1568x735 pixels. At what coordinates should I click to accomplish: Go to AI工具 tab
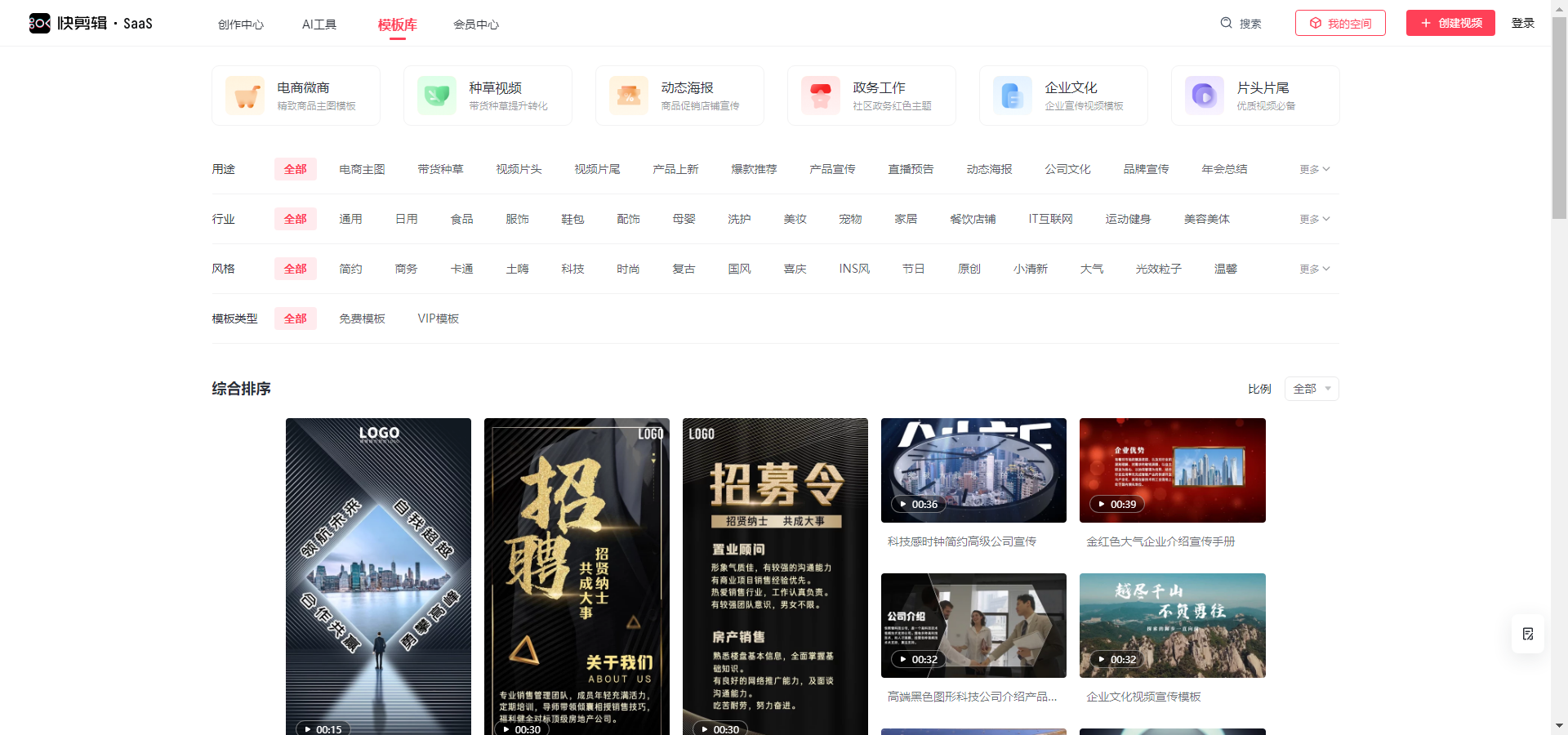click(x=319, y=24)
